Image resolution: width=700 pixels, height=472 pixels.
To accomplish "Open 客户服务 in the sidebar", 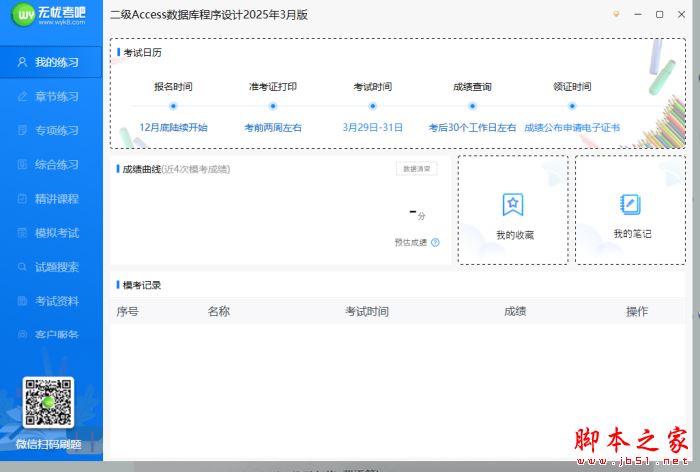I will click(51, 334).
